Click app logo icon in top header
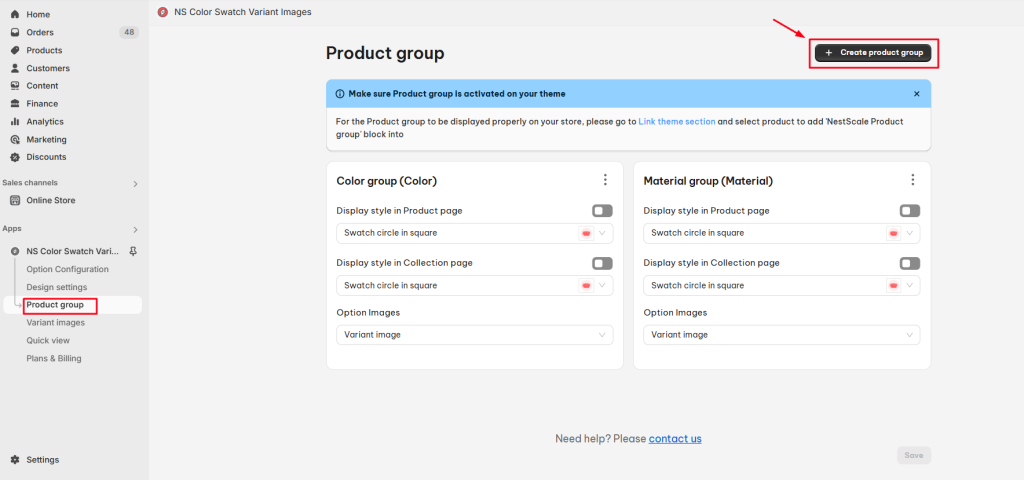This screenshot has width=1024, height=480. 163,12
